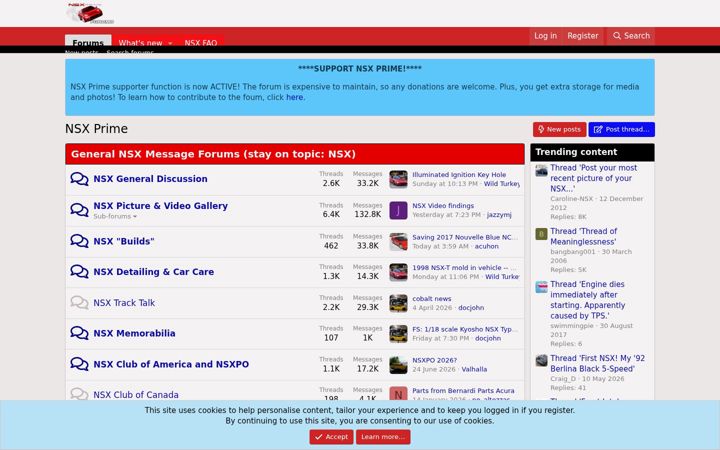Expand the What's new dropdown arrow
The image size is (720, 450).
170,43
